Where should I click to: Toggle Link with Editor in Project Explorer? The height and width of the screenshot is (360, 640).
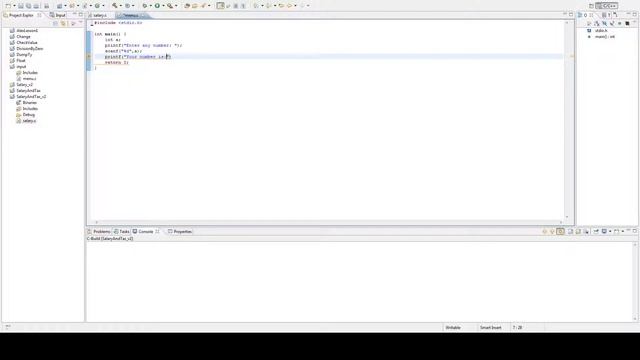tap(63, 23)
